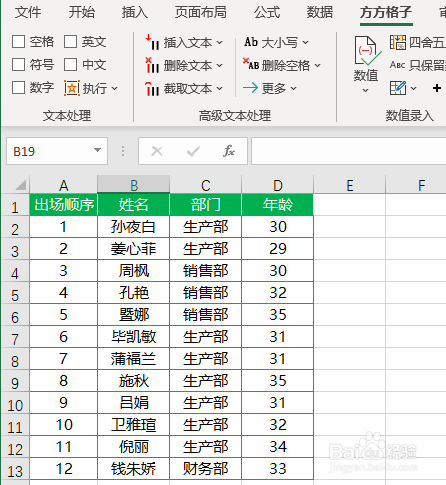The height and width of the screenshot is (485, 446).
Task: Switch to the 插入 tab
Action: click(135, 12)
